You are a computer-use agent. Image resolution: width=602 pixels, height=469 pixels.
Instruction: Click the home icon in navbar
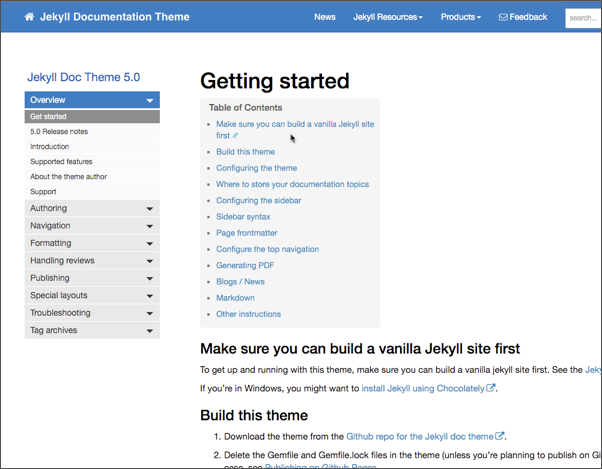[29, 17]
